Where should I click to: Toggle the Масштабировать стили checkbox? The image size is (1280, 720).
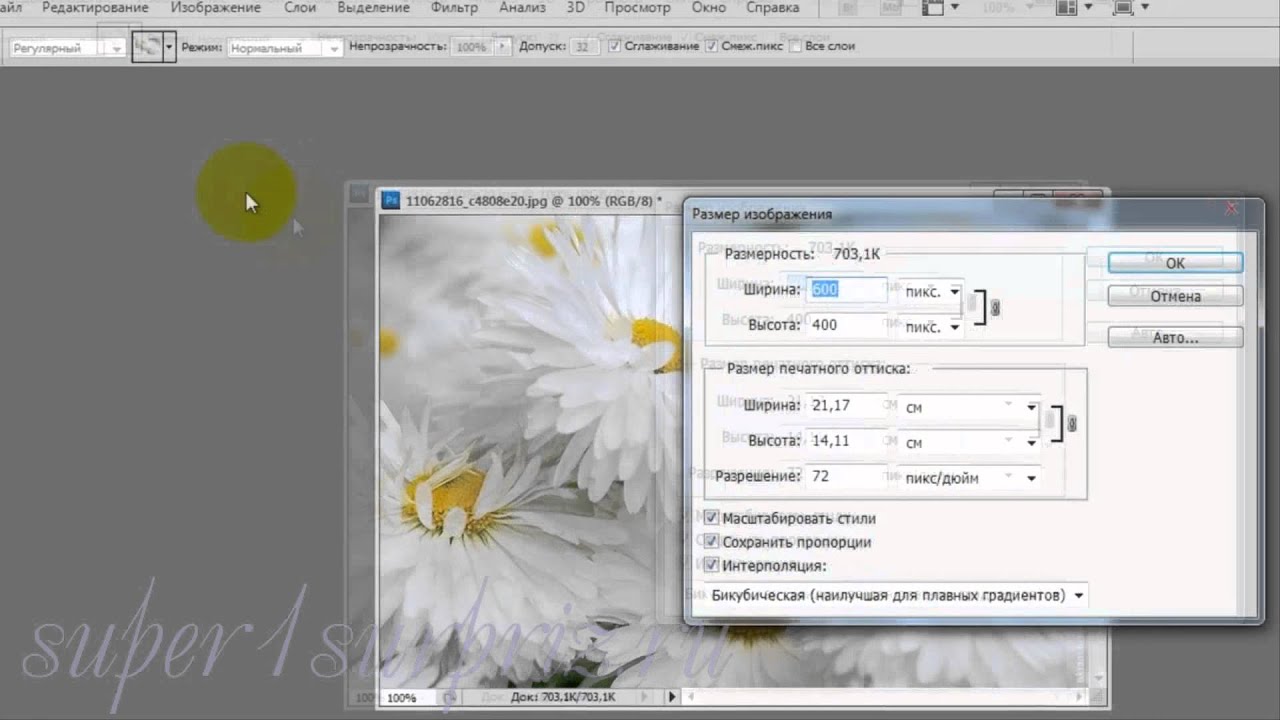tap(711, 518)
